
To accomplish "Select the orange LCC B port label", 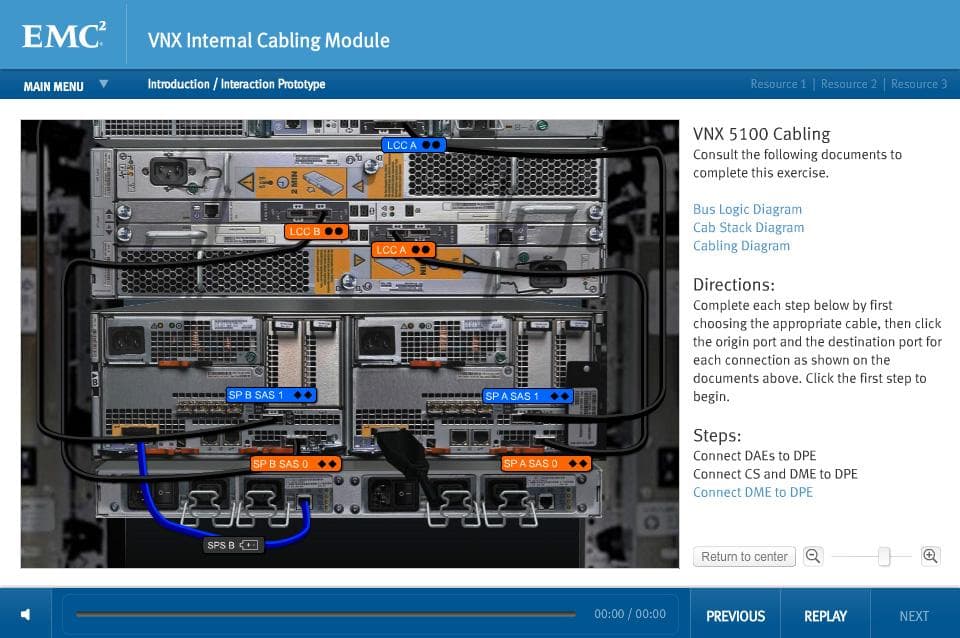I will (316, 231).
